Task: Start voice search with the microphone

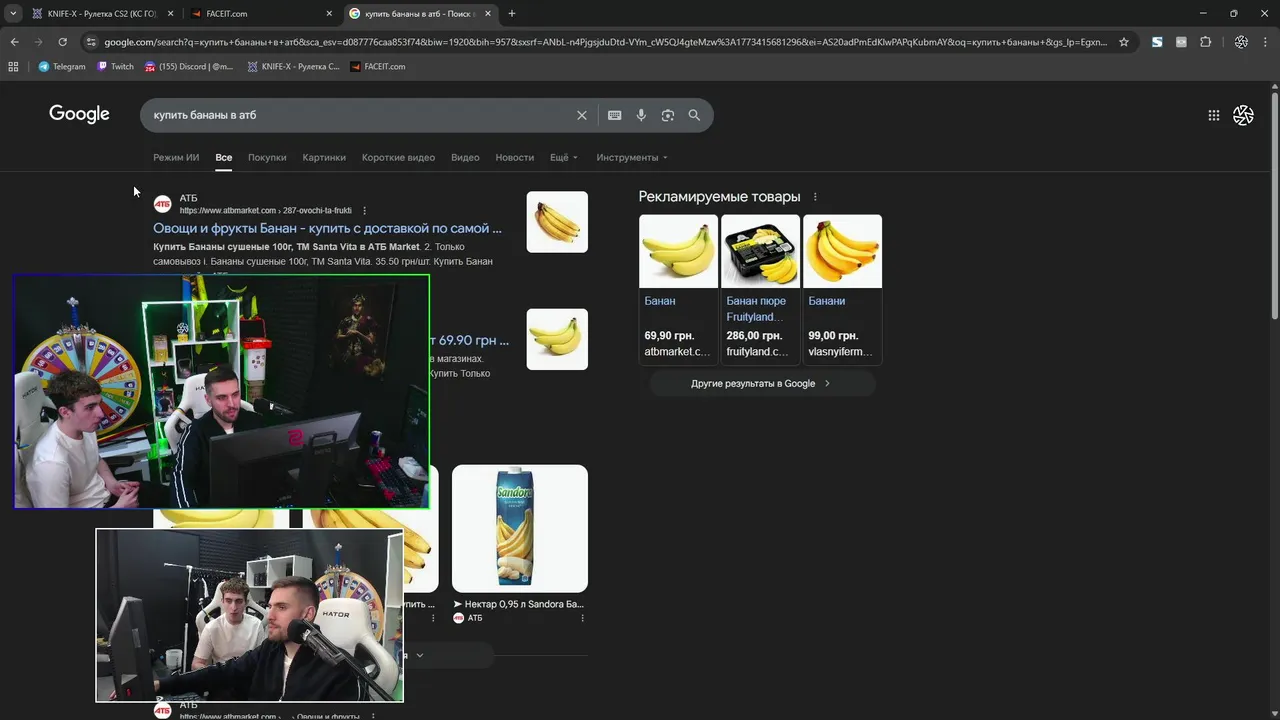Action: pos(641,115)
